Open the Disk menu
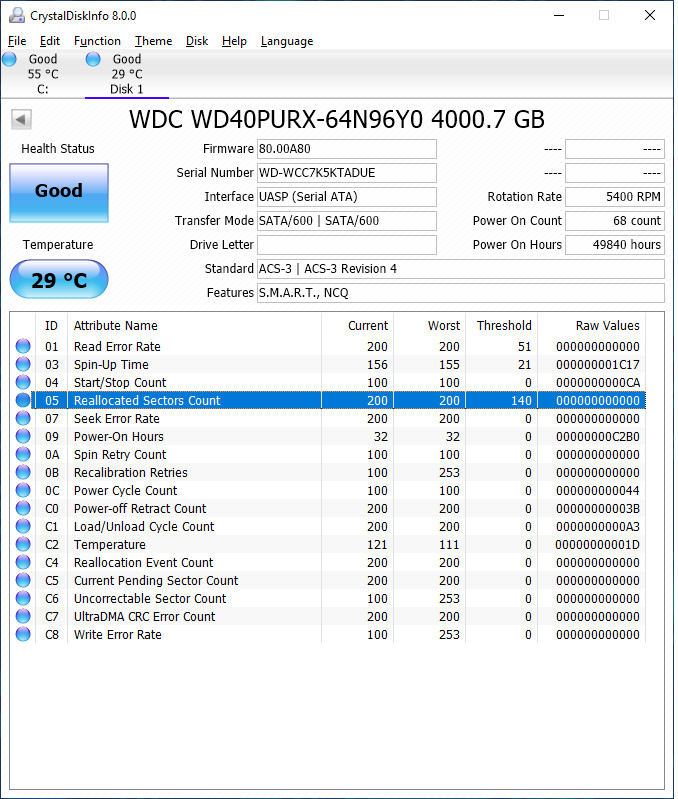Viewport: 678px width, 799px height. 197,41
